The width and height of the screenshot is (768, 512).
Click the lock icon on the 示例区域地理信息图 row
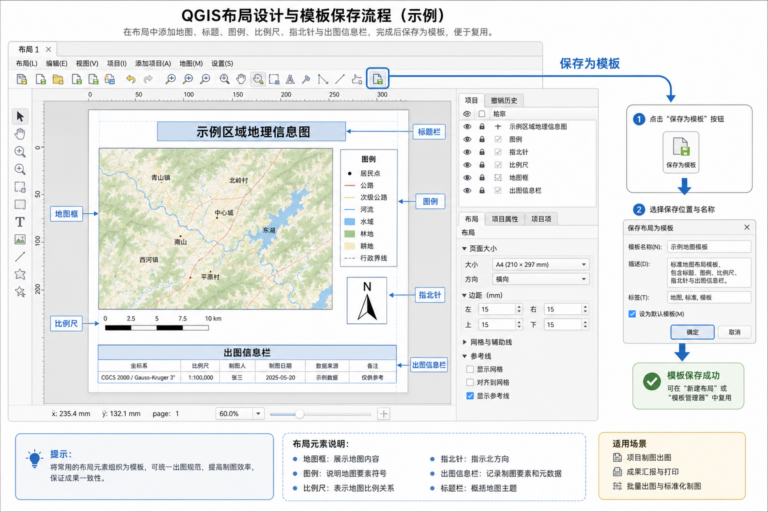[x=482, y=126]
